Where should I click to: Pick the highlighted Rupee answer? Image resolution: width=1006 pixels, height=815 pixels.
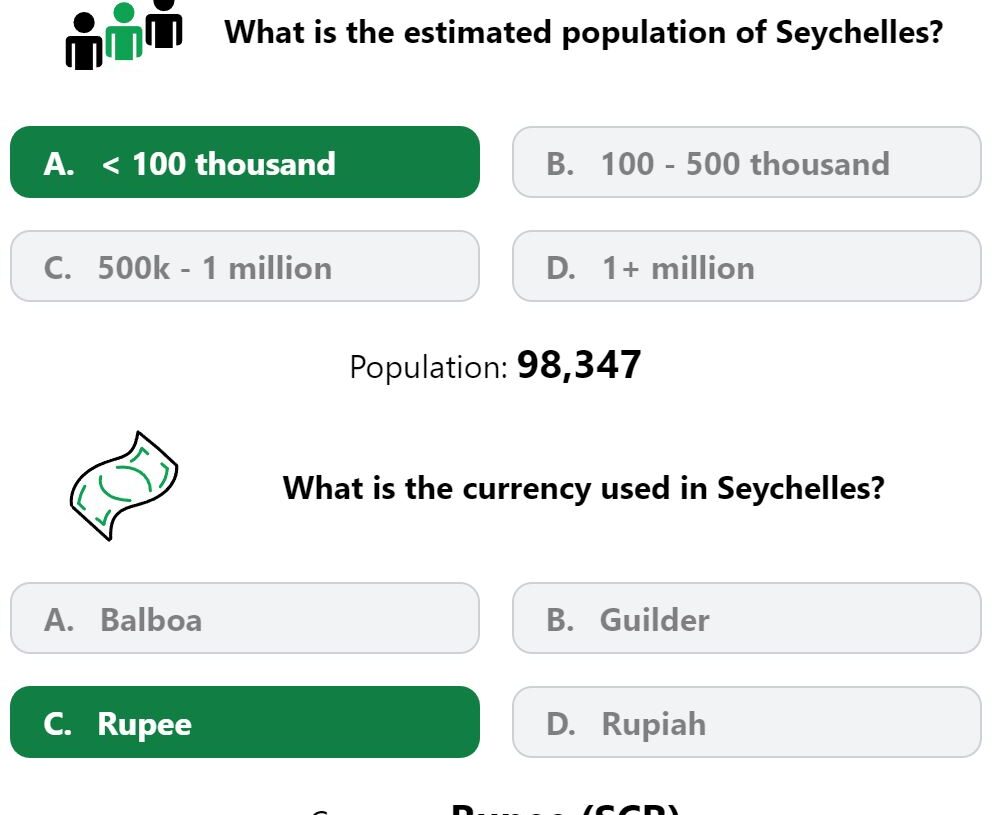click(245, 723)
